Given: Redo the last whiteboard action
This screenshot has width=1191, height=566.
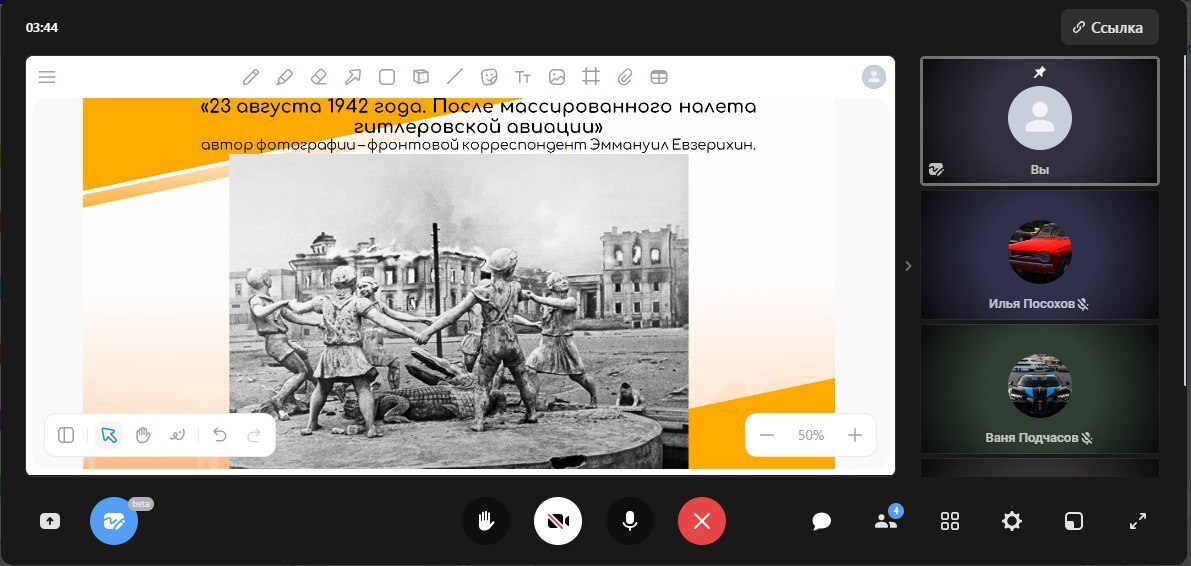Looking at the screenshot, I should pyautogui.click(x=254, y=435).
